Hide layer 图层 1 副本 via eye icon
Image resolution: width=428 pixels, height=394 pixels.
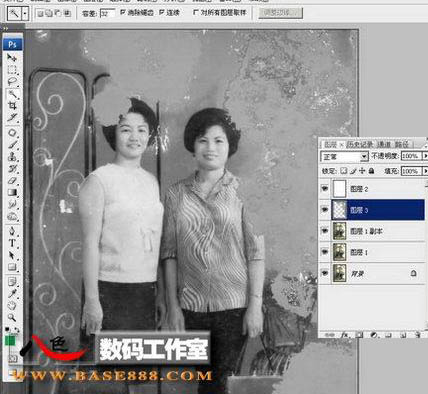324,231
